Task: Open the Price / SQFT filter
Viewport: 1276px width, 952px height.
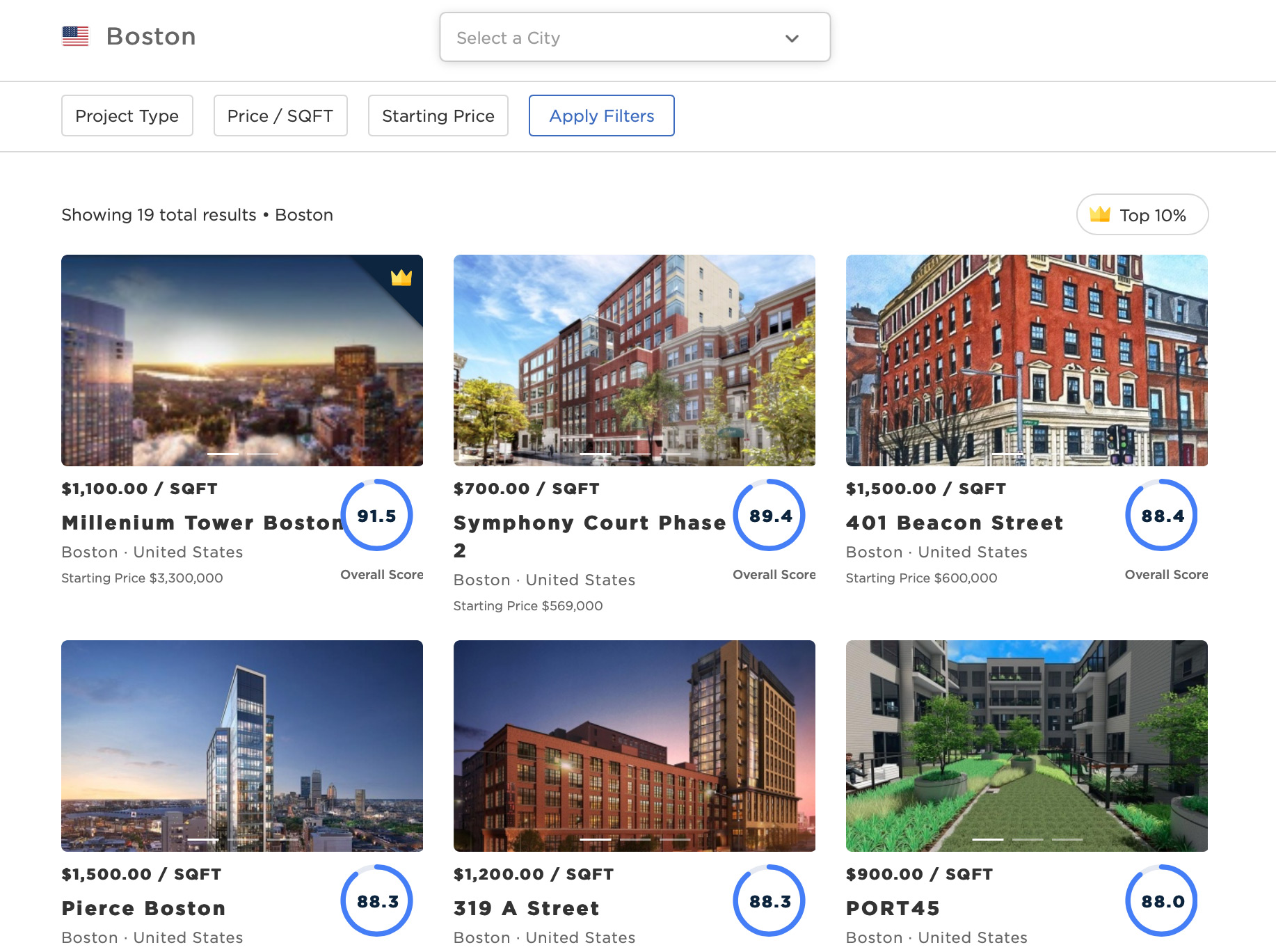Action: 280,116
